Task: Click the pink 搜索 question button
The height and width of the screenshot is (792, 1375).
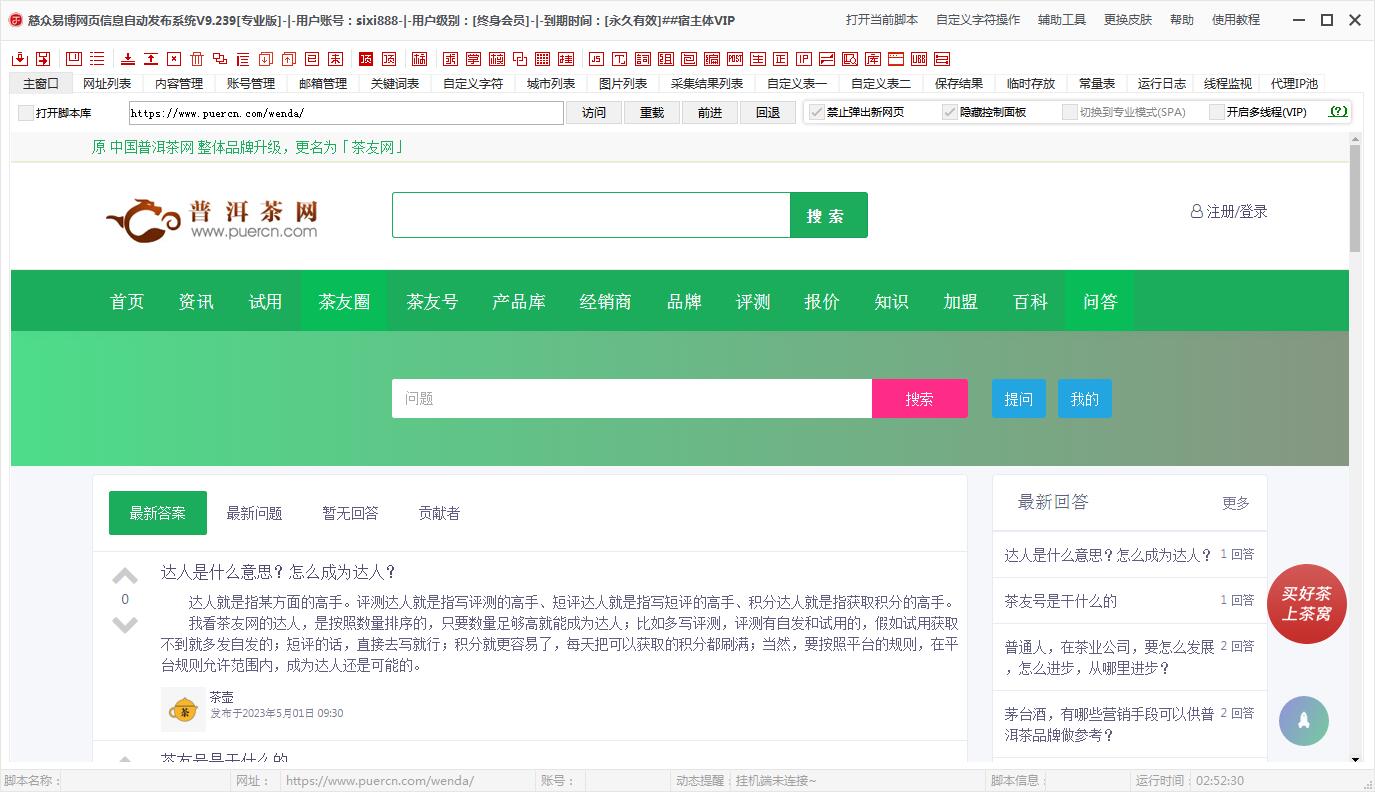Action: tap(920, 398)
